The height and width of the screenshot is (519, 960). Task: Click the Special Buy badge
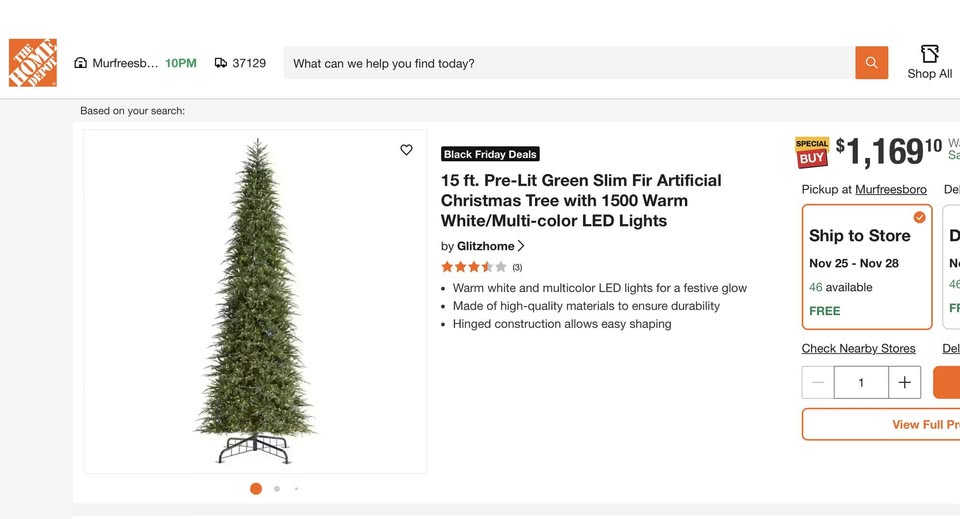(812, 152)
